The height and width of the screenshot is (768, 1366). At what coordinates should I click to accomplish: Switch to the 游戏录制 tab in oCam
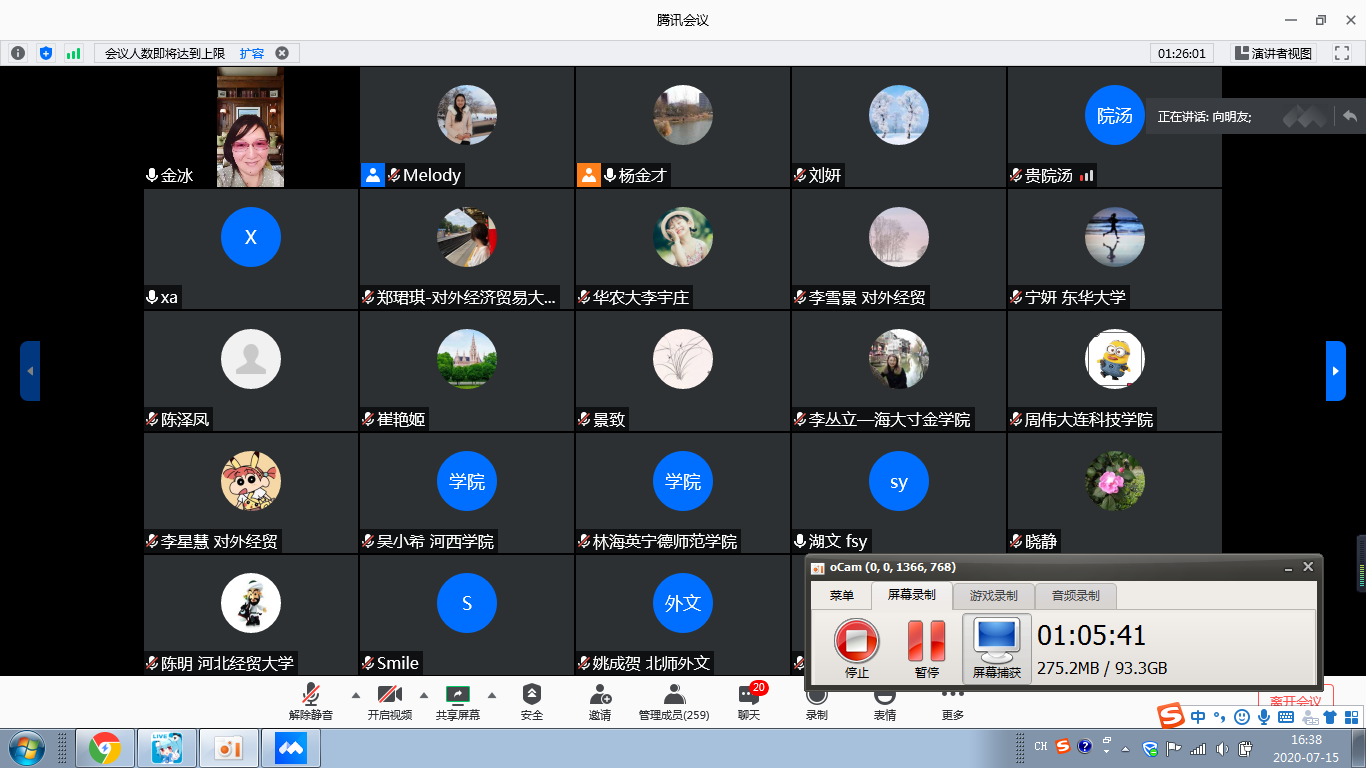click(x=993, y=595)
